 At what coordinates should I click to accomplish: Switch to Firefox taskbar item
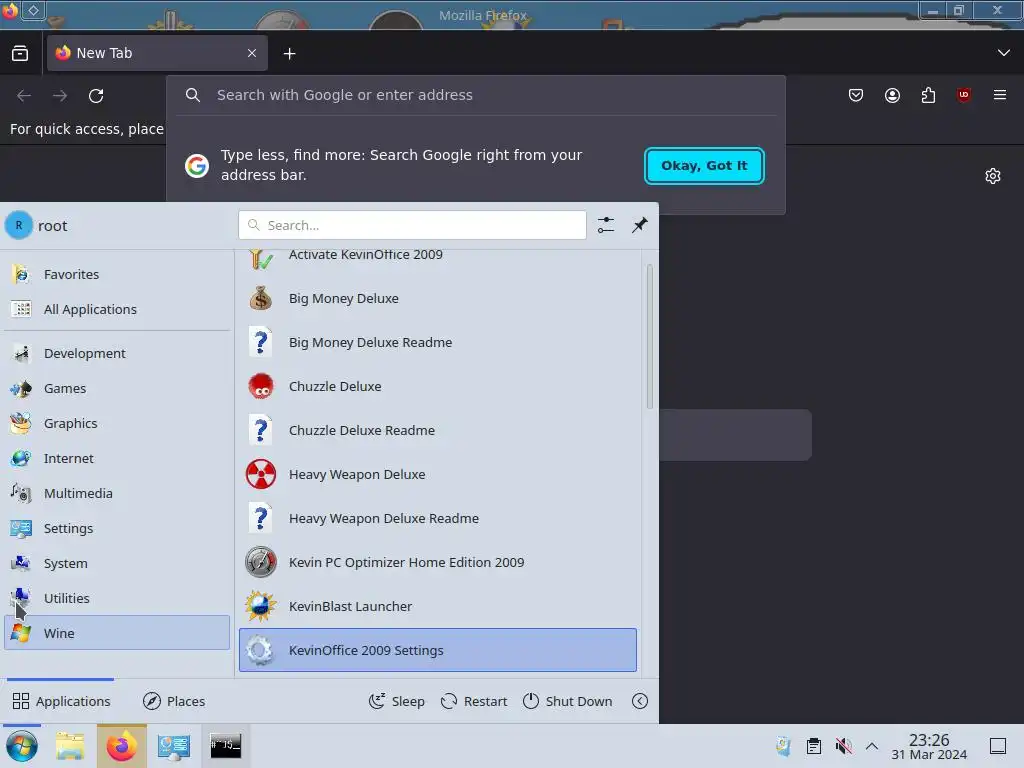(x=122, y=746)
